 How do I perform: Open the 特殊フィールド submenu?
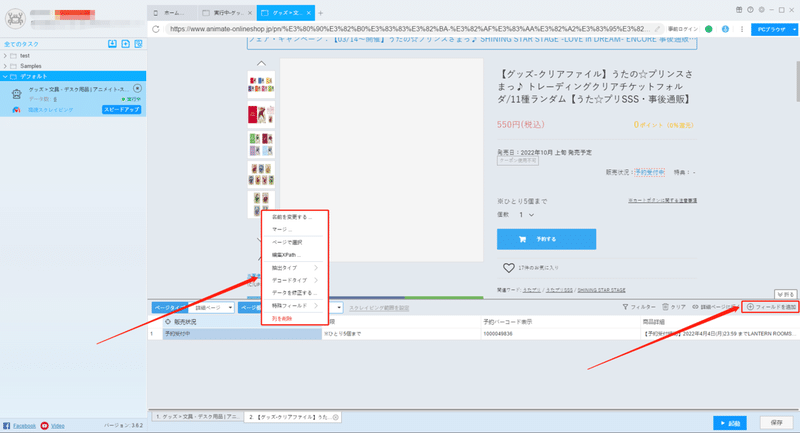coord(294,305)
